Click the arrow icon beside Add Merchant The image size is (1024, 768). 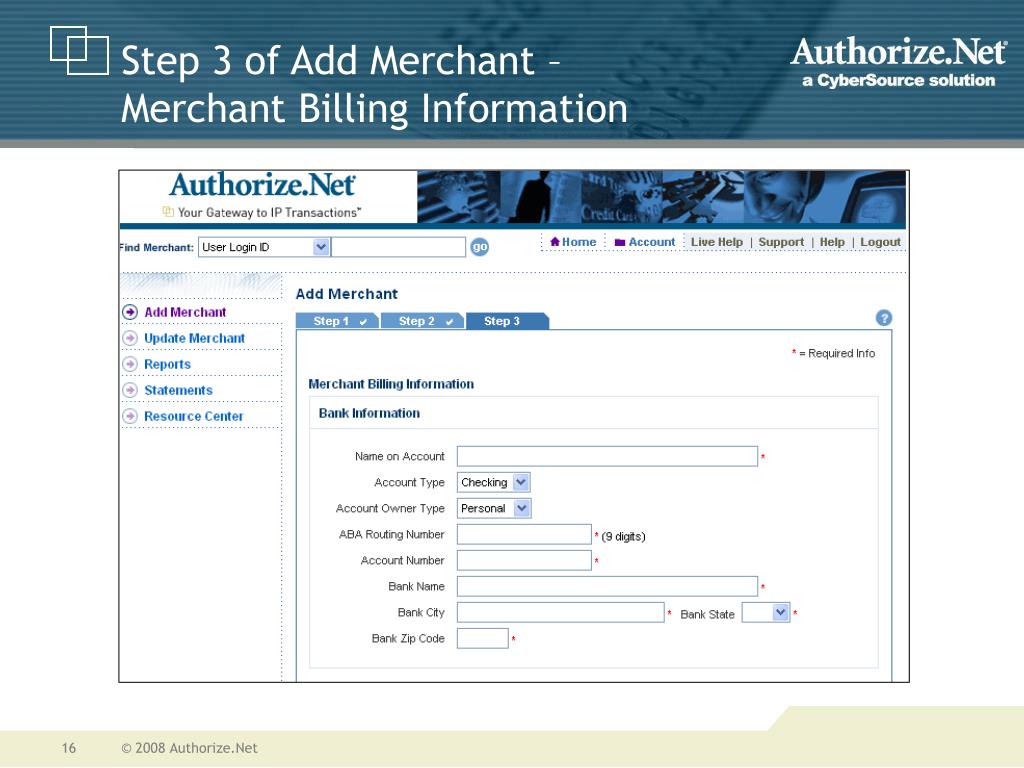point(130,312)
